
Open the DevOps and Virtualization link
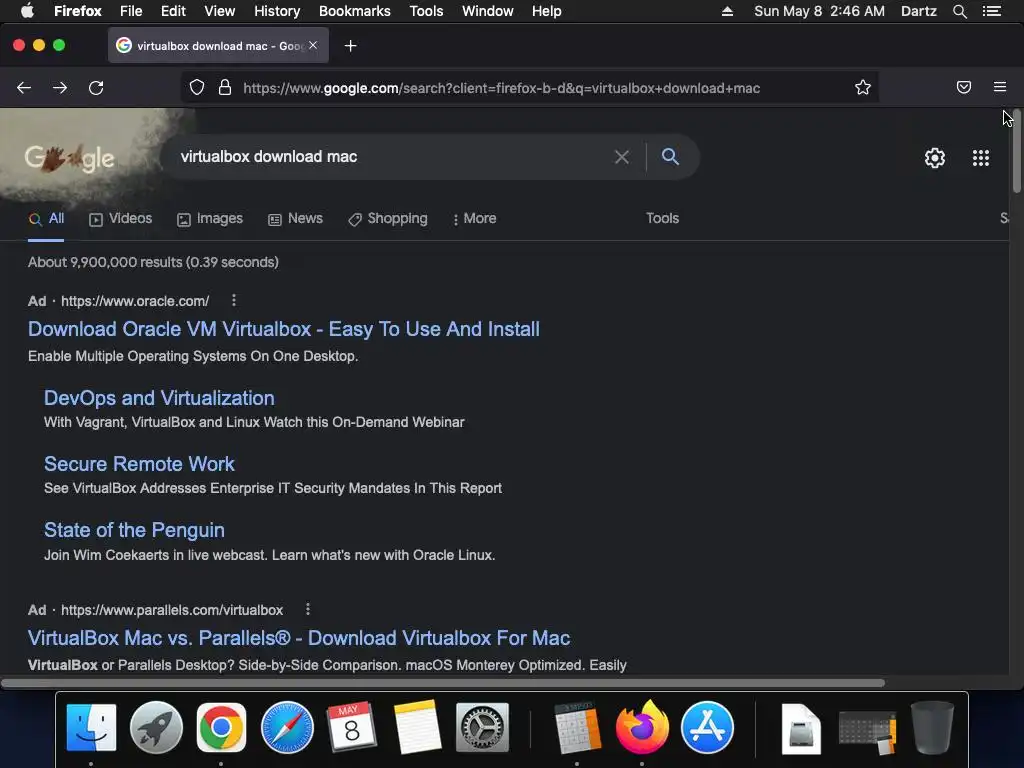coord(159,398)
